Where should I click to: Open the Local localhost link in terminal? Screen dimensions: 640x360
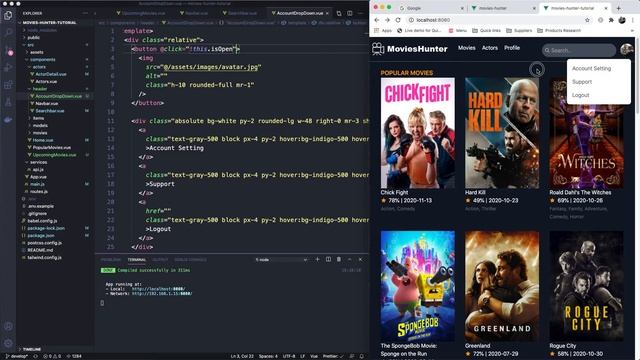point(158,289)
